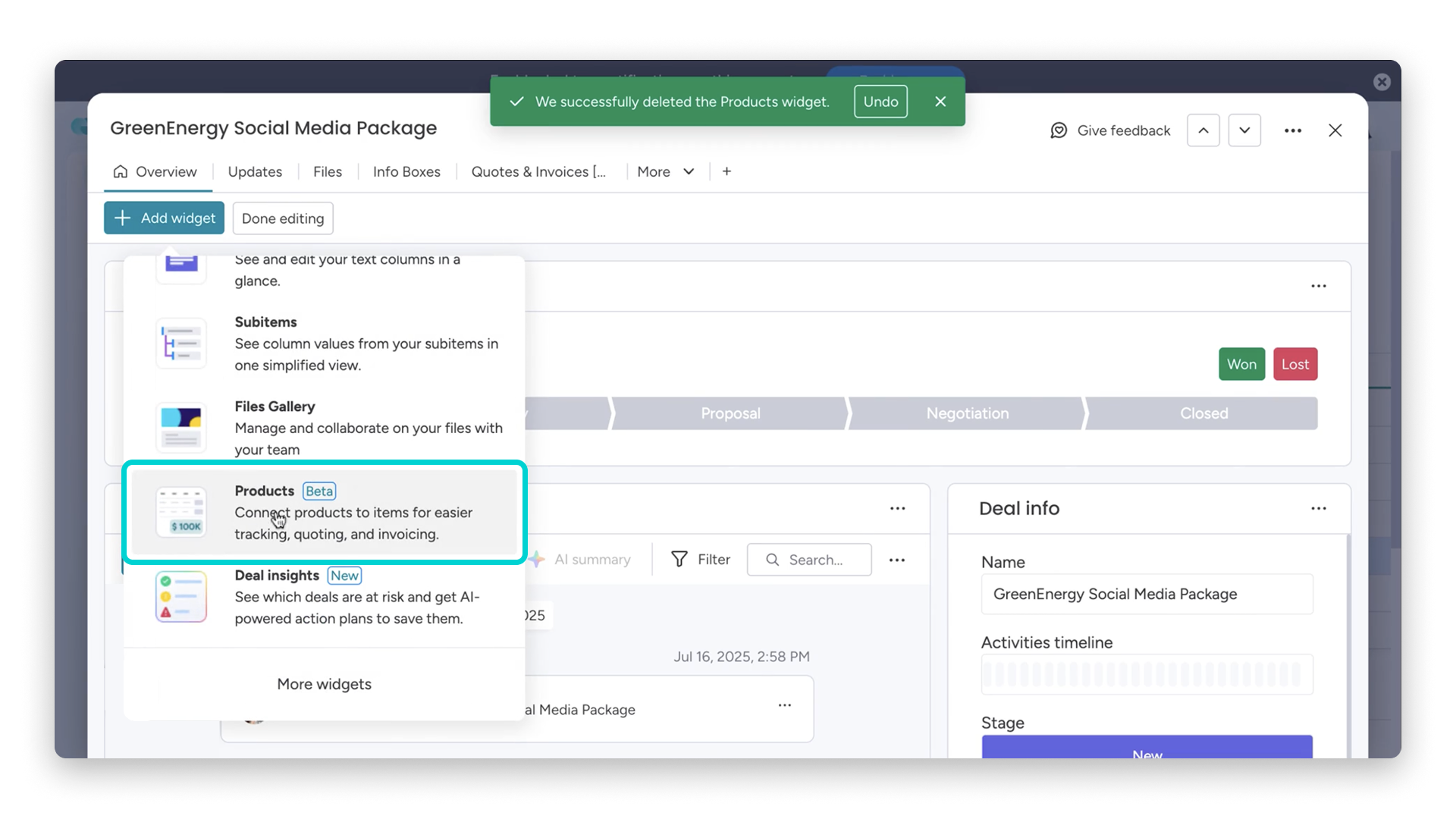Go to next item with down chevron
The height and width of the screenshot is (819, 1456).
(x=1244, y=130)
